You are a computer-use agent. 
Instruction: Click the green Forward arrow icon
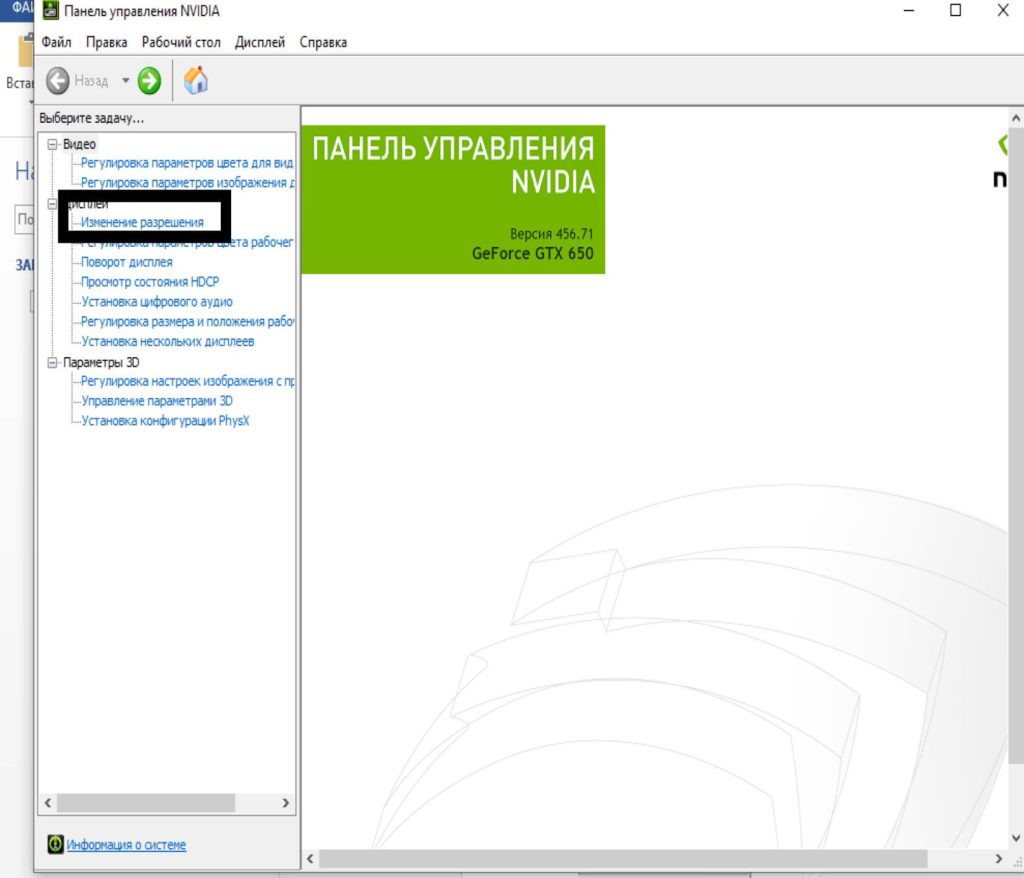pos(149,81)
